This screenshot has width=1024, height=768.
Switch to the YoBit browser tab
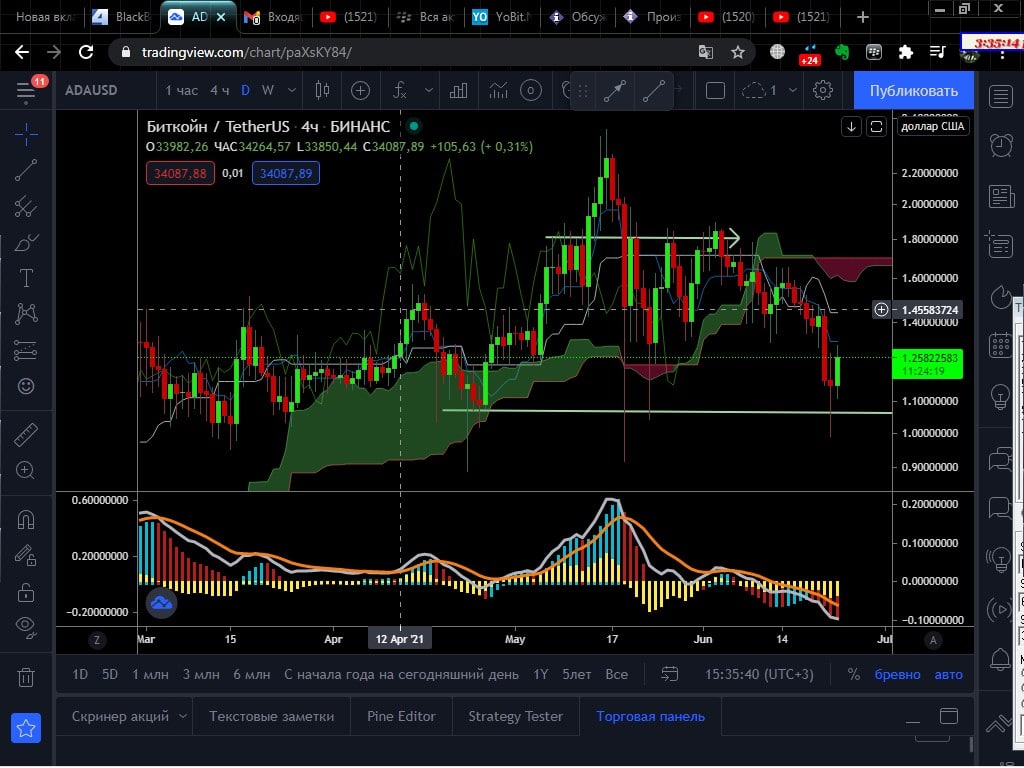pyautogui.click(x=502, y=17)
